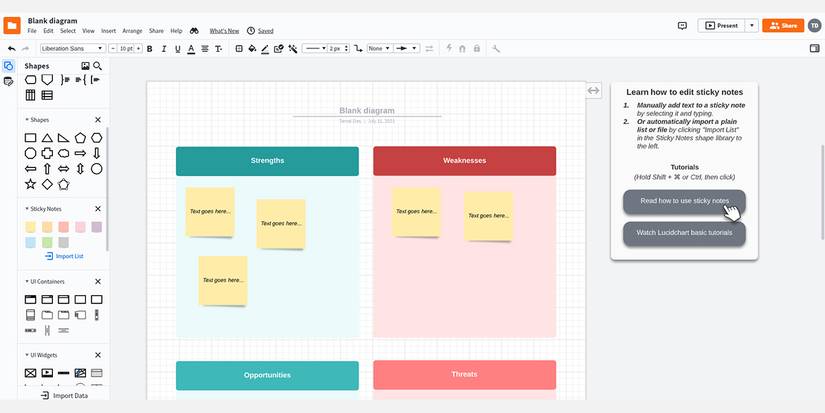Open the Liberation Sans font dropdown
The width and height of the screenshot is (825, 413).
click(x=73, y=48)
